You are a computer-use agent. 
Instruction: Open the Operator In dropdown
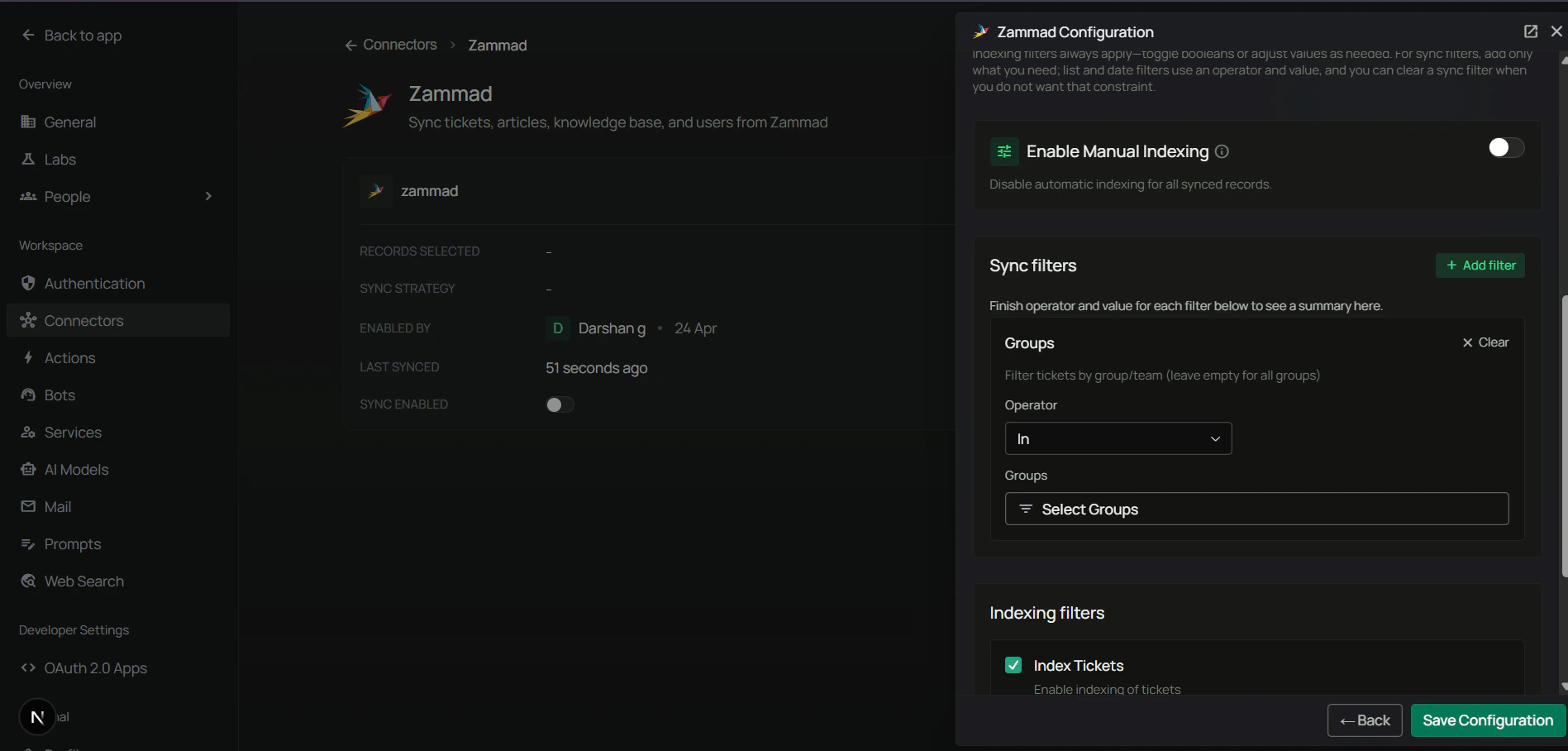click(1118, 438)
